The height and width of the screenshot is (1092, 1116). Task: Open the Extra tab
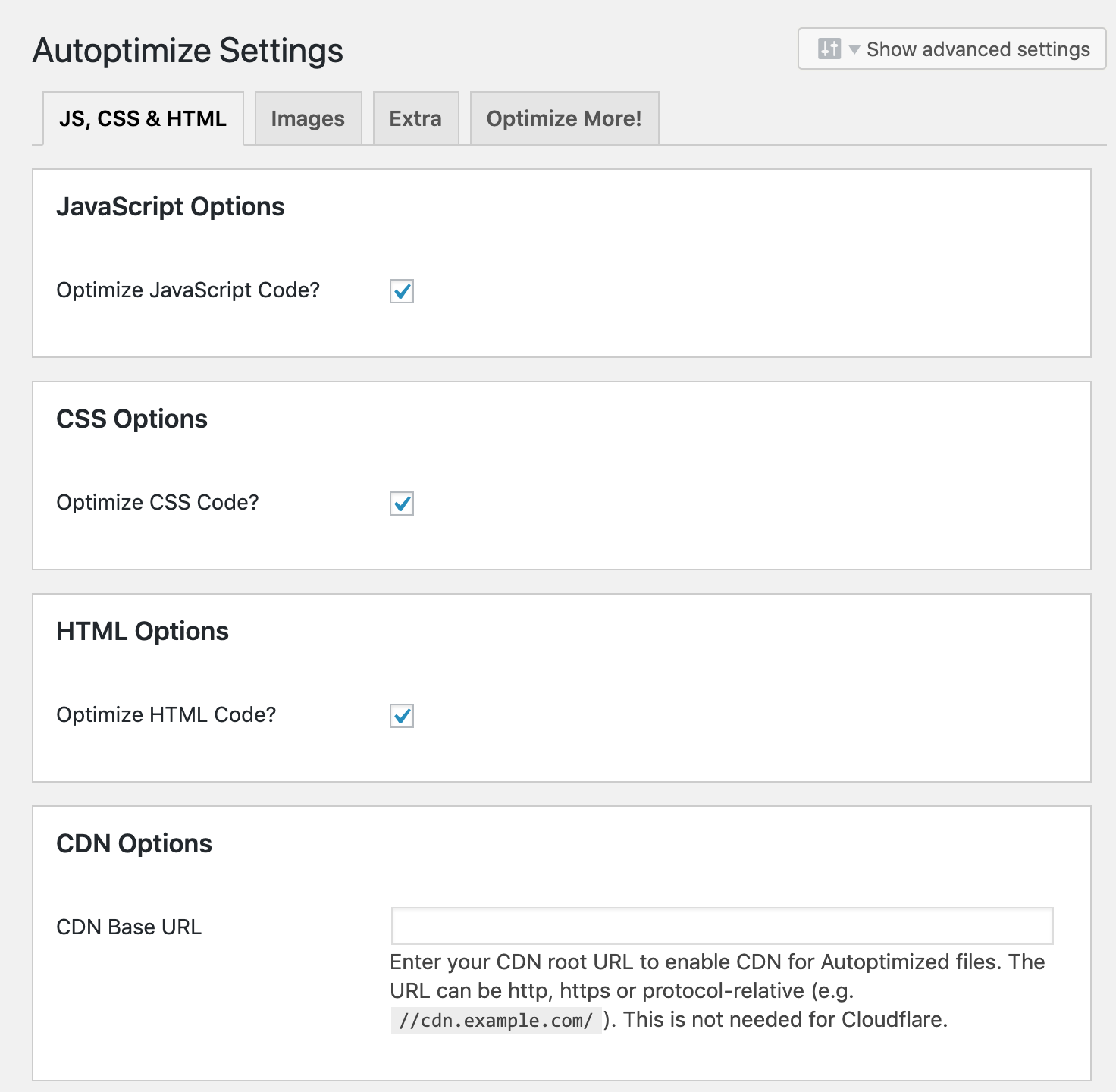tap(415, 118)
